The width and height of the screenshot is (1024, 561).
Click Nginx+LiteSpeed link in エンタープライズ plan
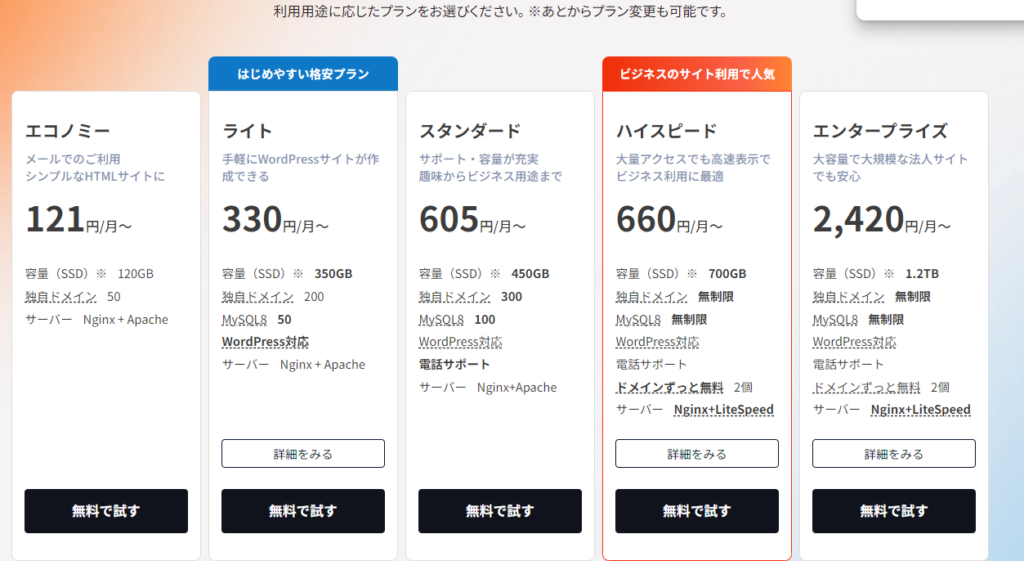pyautogui.click(x=920, y=410)
